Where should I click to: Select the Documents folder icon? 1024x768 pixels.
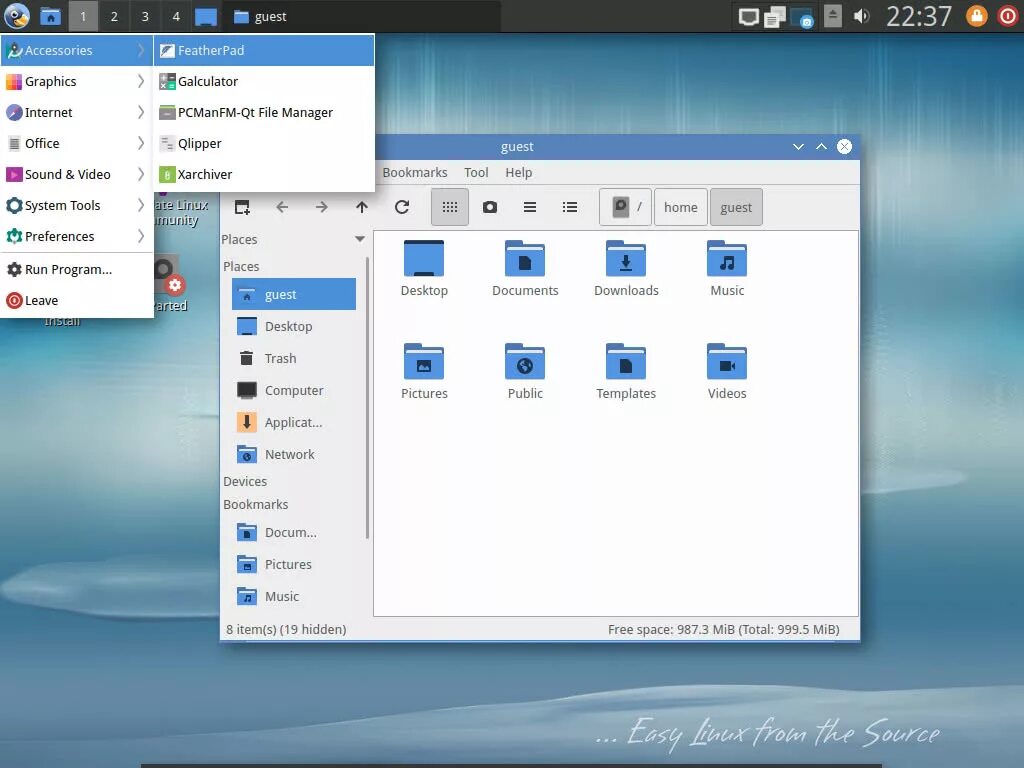click(x=525, y=268)
